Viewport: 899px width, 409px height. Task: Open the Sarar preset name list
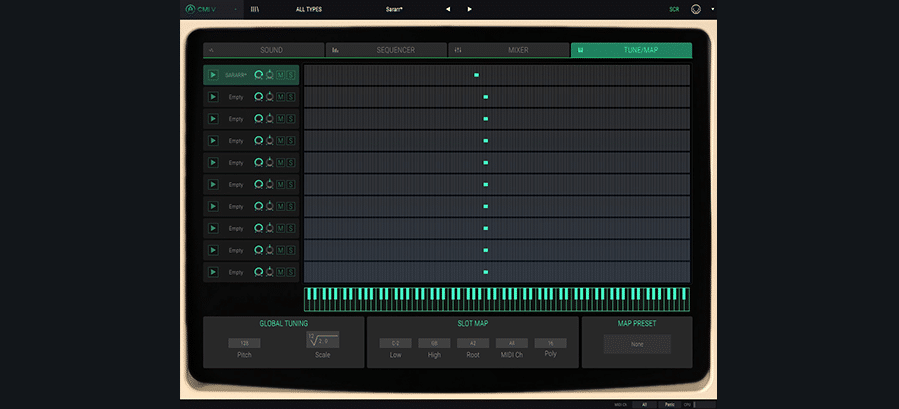[394, 9]
